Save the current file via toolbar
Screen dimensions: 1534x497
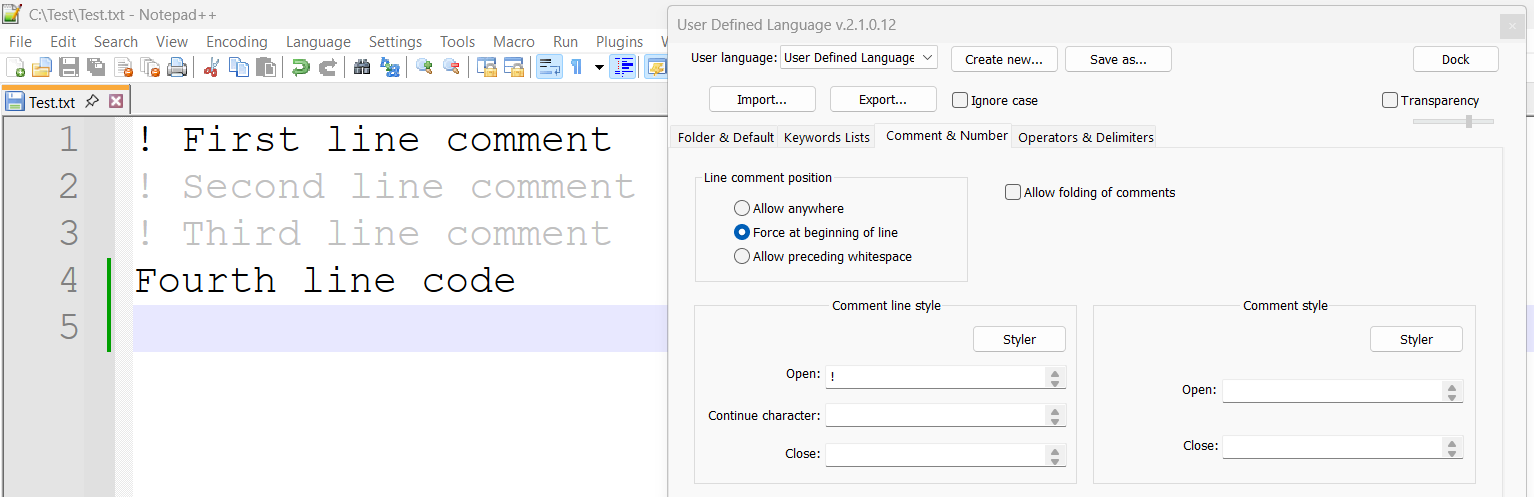(69, 68)
